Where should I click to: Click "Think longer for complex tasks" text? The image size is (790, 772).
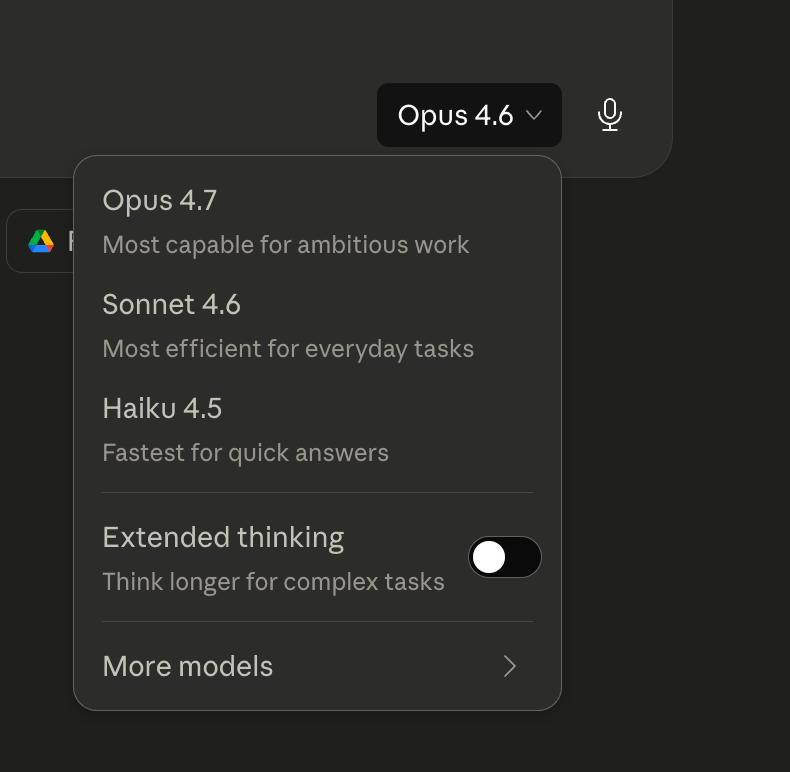point(273,582)
